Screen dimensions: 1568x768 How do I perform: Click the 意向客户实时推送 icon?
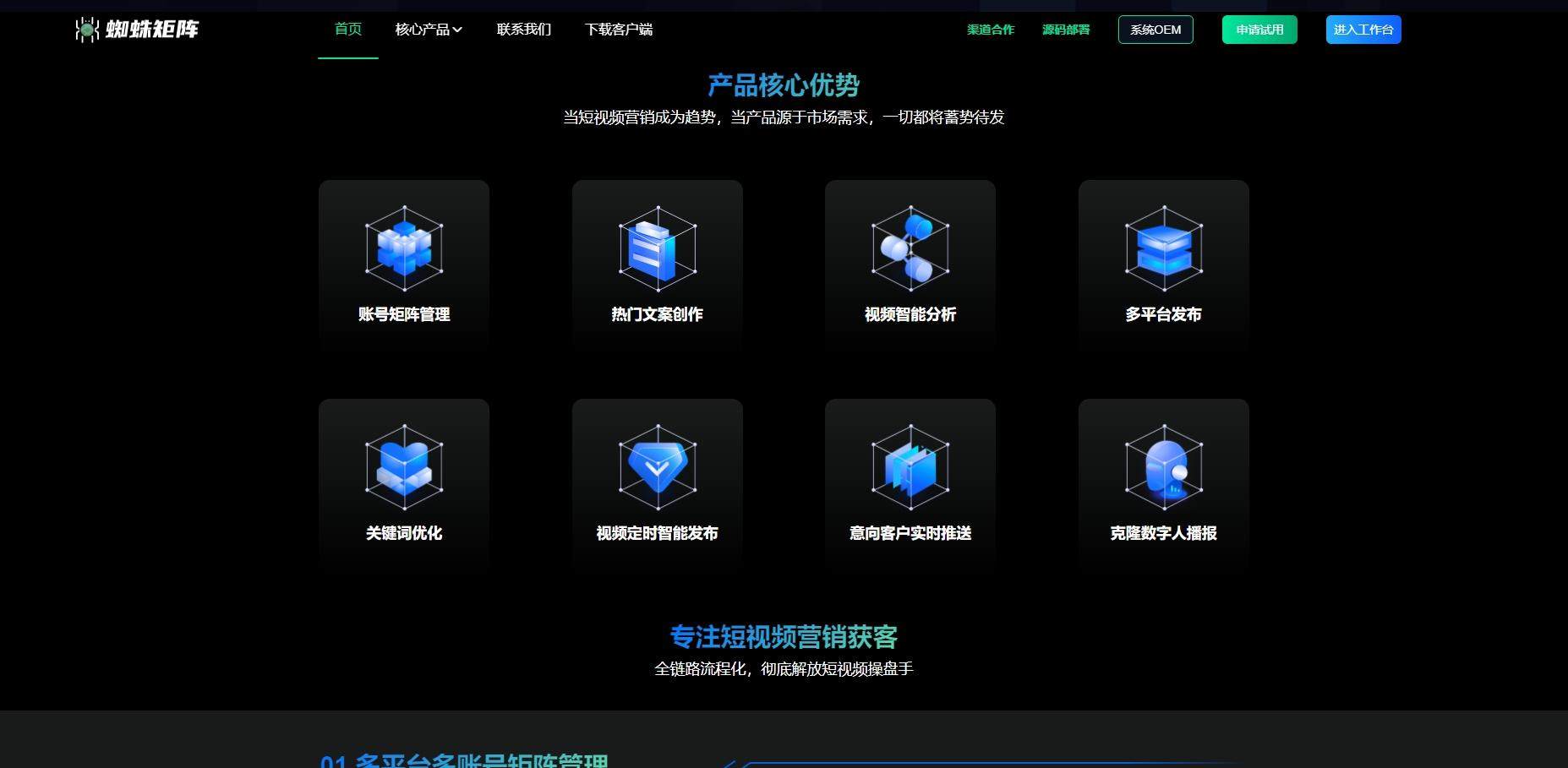tap(910, 467)
